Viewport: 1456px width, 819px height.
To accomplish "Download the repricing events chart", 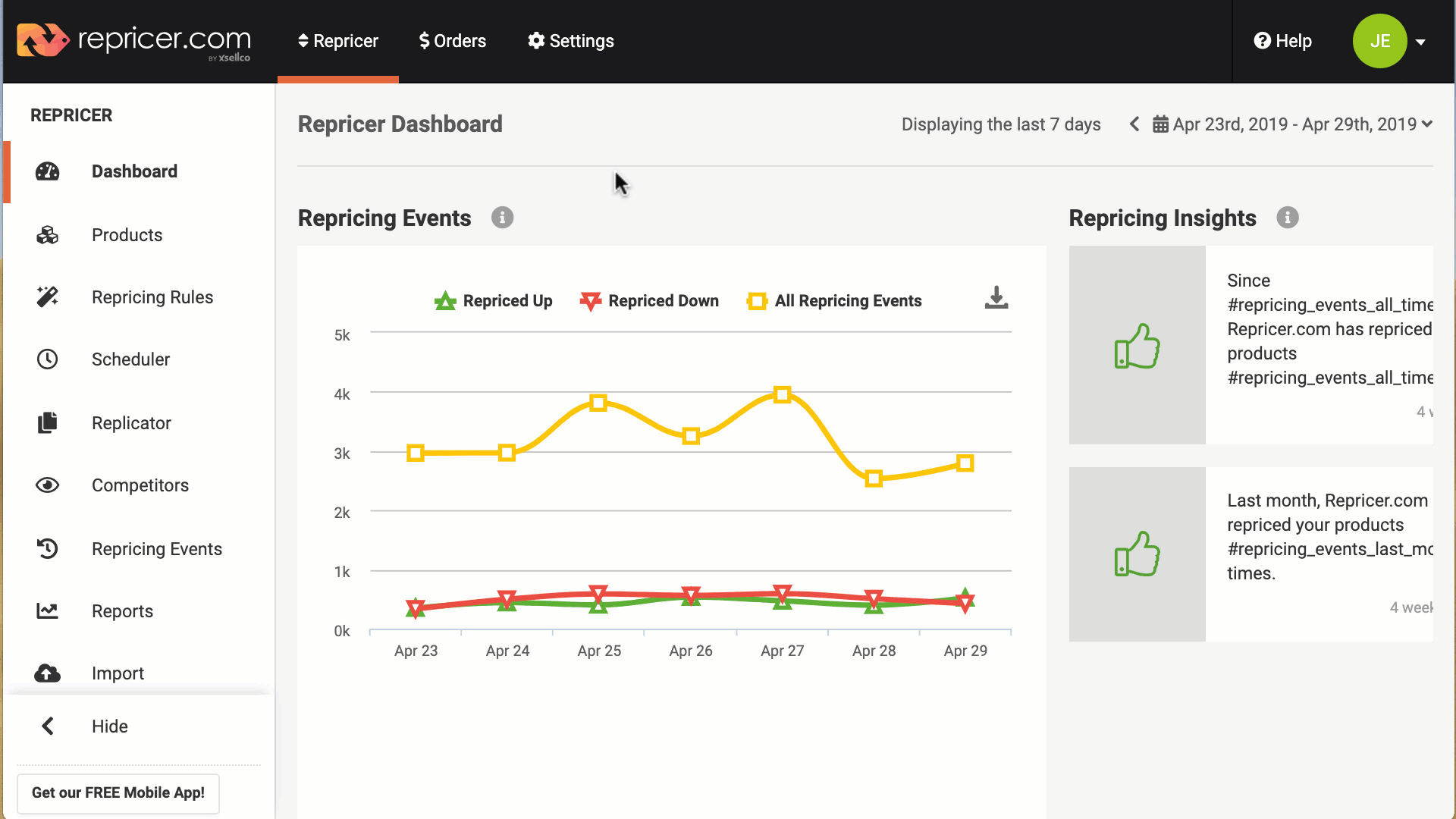I will click(x=996, y=297).
